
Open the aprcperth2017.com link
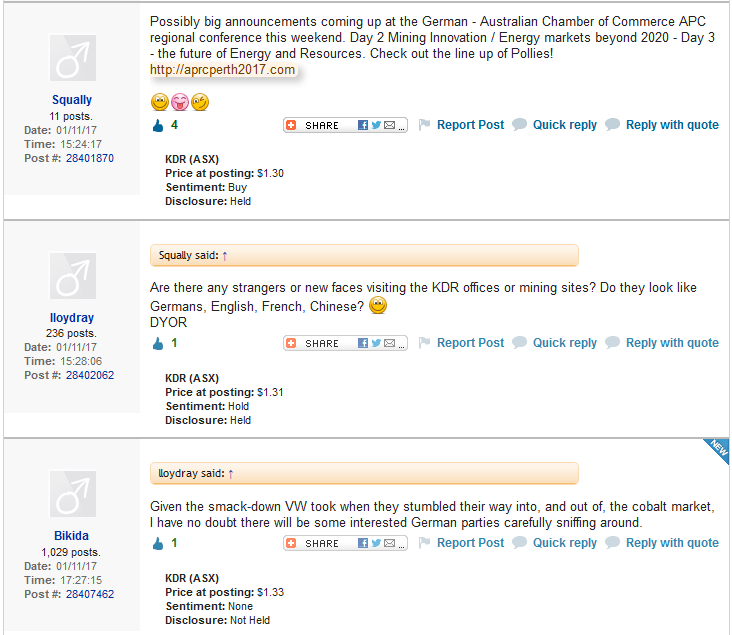click(223, 70)
